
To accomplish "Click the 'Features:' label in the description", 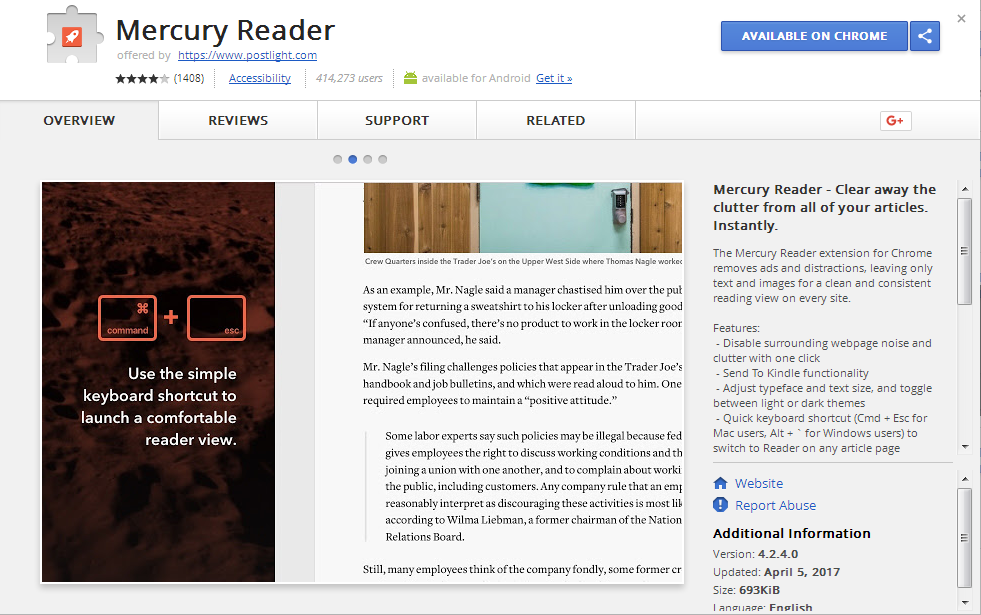I will tap(736, 328).
